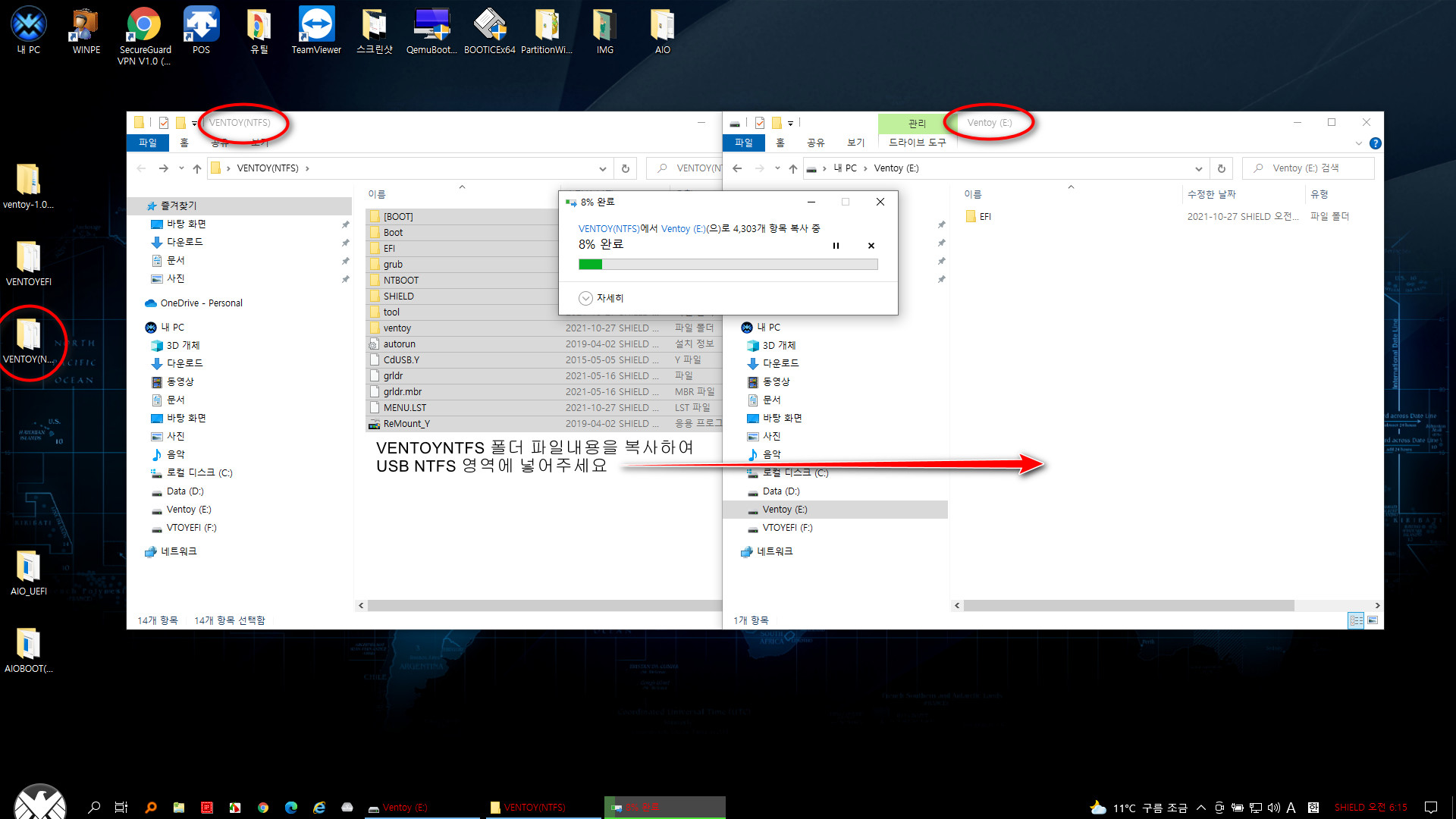
Task: Select ReMount_Y application file
Action: pyautogui.click(x=406, y=424)
